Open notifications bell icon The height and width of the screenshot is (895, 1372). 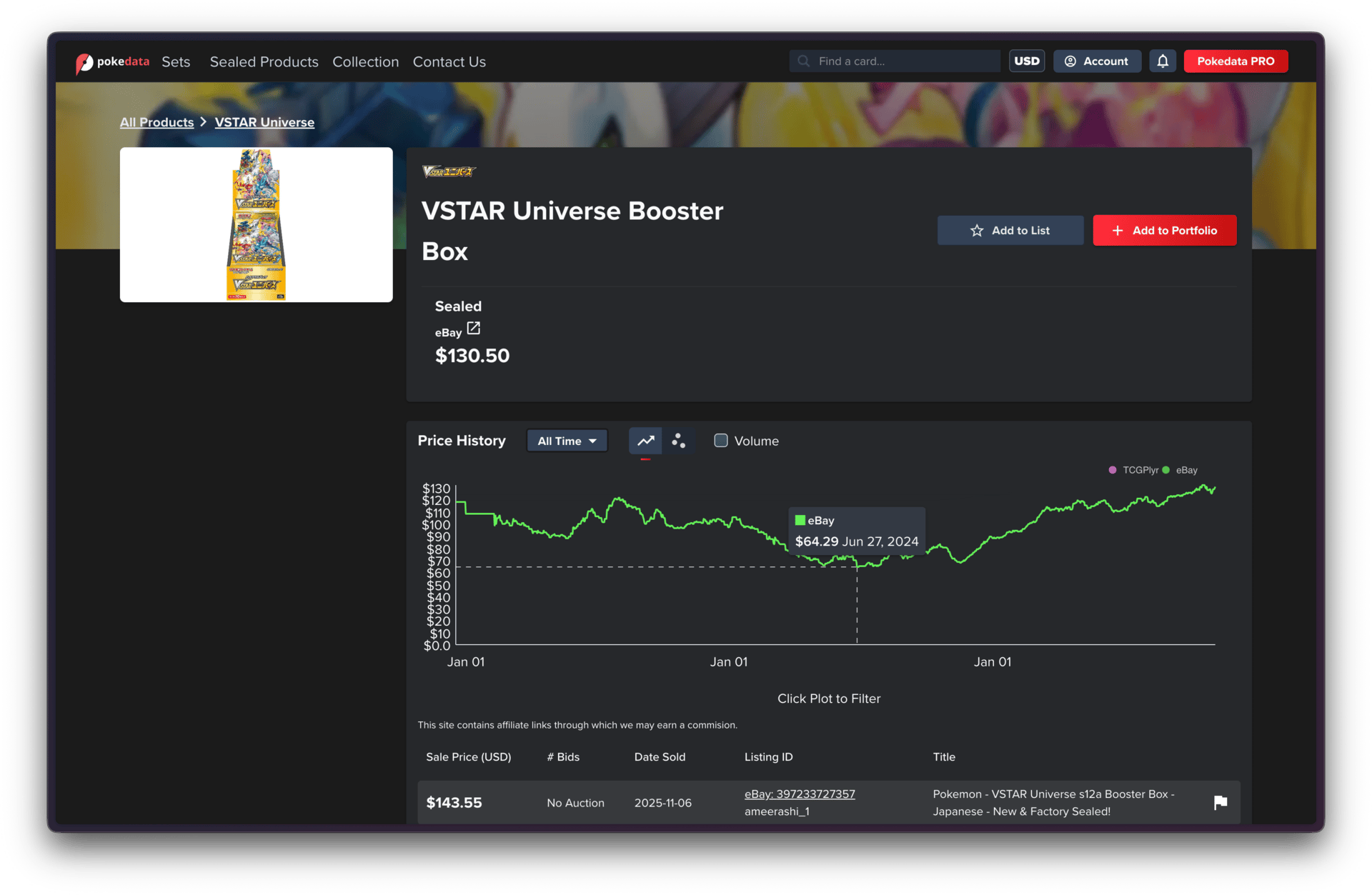1163,61
